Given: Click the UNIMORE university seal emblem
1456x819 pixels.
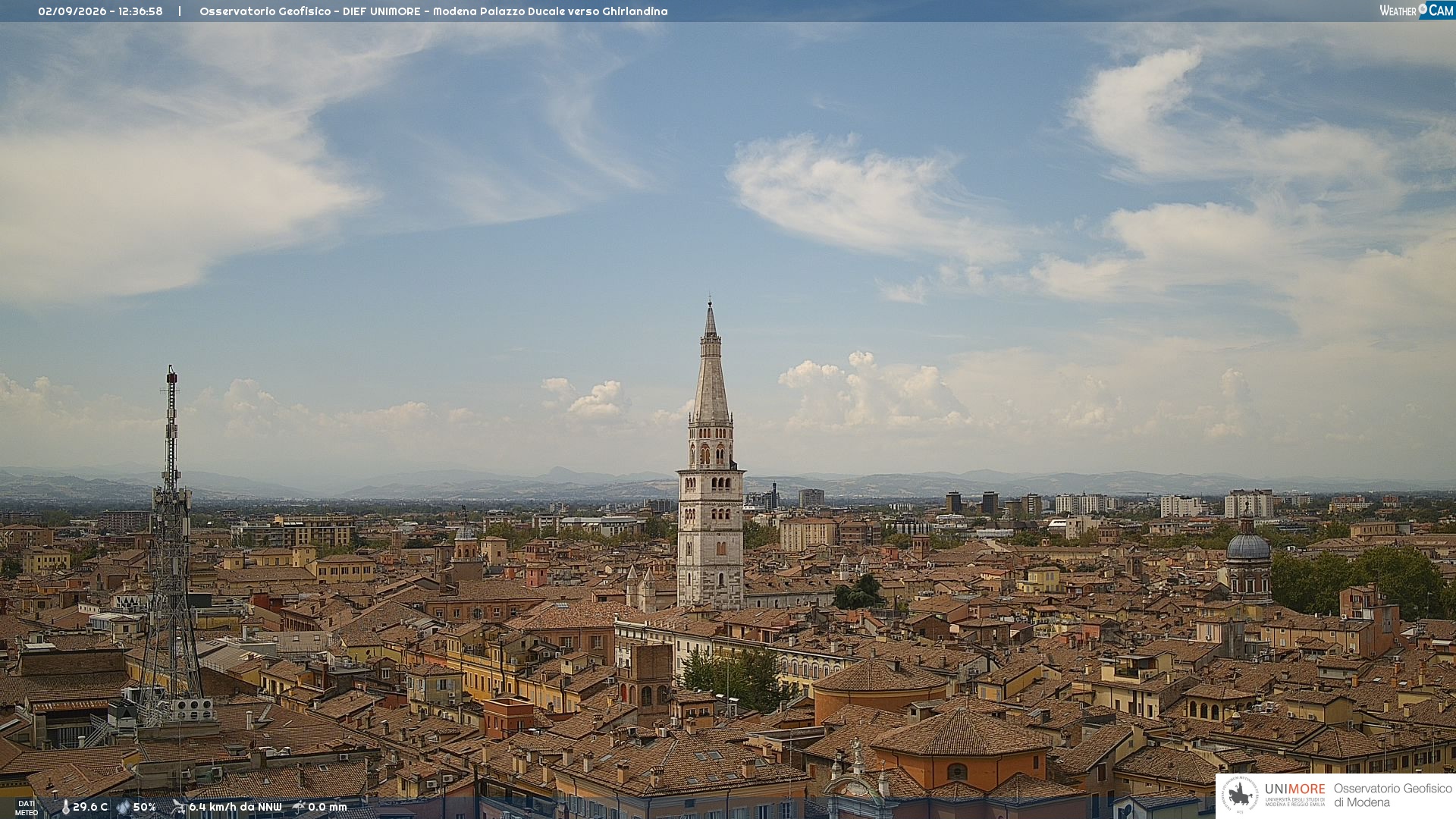Looking at the screenshot, I should [x=1240, y=795].
